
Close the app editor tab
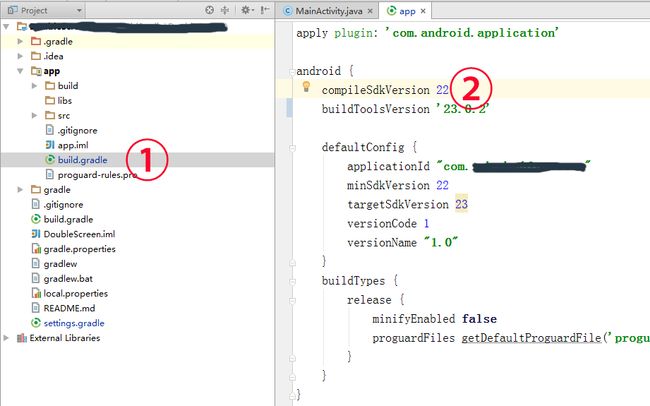point(423,11)
